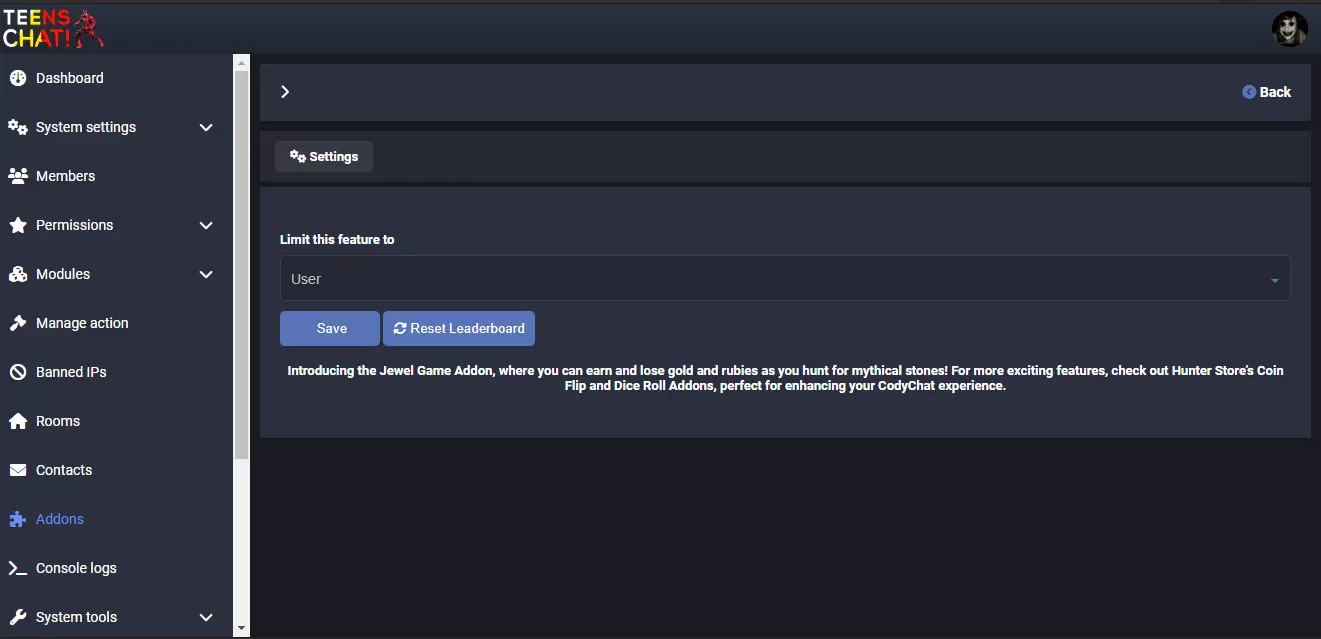Screen dimensions: 1321x639
Task: Click the Contacts envelope icon
Action: [18, 470]
